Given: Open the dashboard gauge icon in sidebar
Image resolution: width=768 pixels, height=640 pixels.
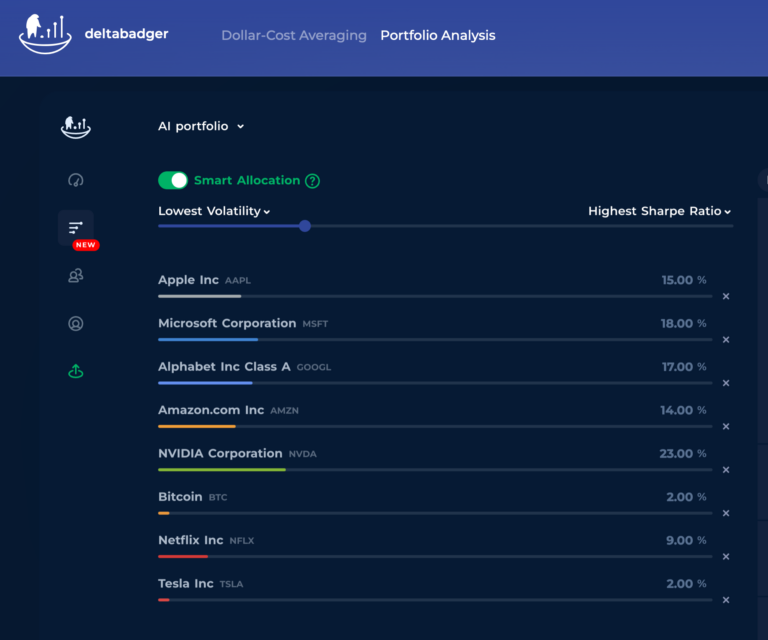Looking at the screenshot, I should (x=76, y=180).
